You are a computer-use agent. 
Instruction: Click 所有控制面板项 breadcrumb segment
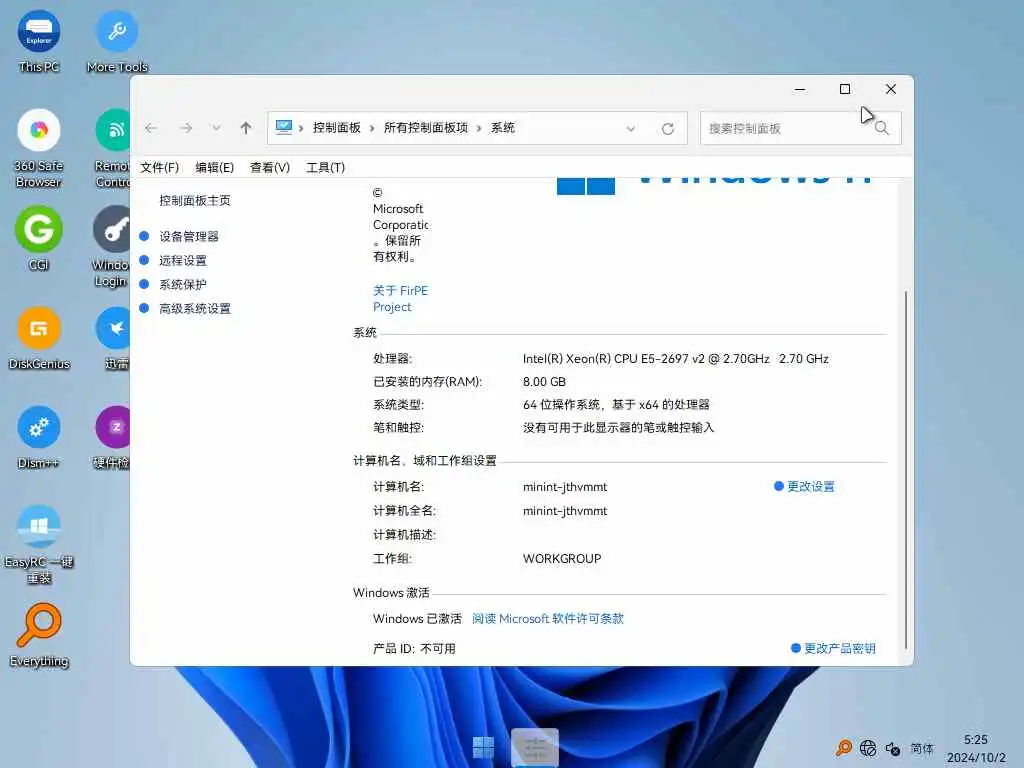(426, 128)
